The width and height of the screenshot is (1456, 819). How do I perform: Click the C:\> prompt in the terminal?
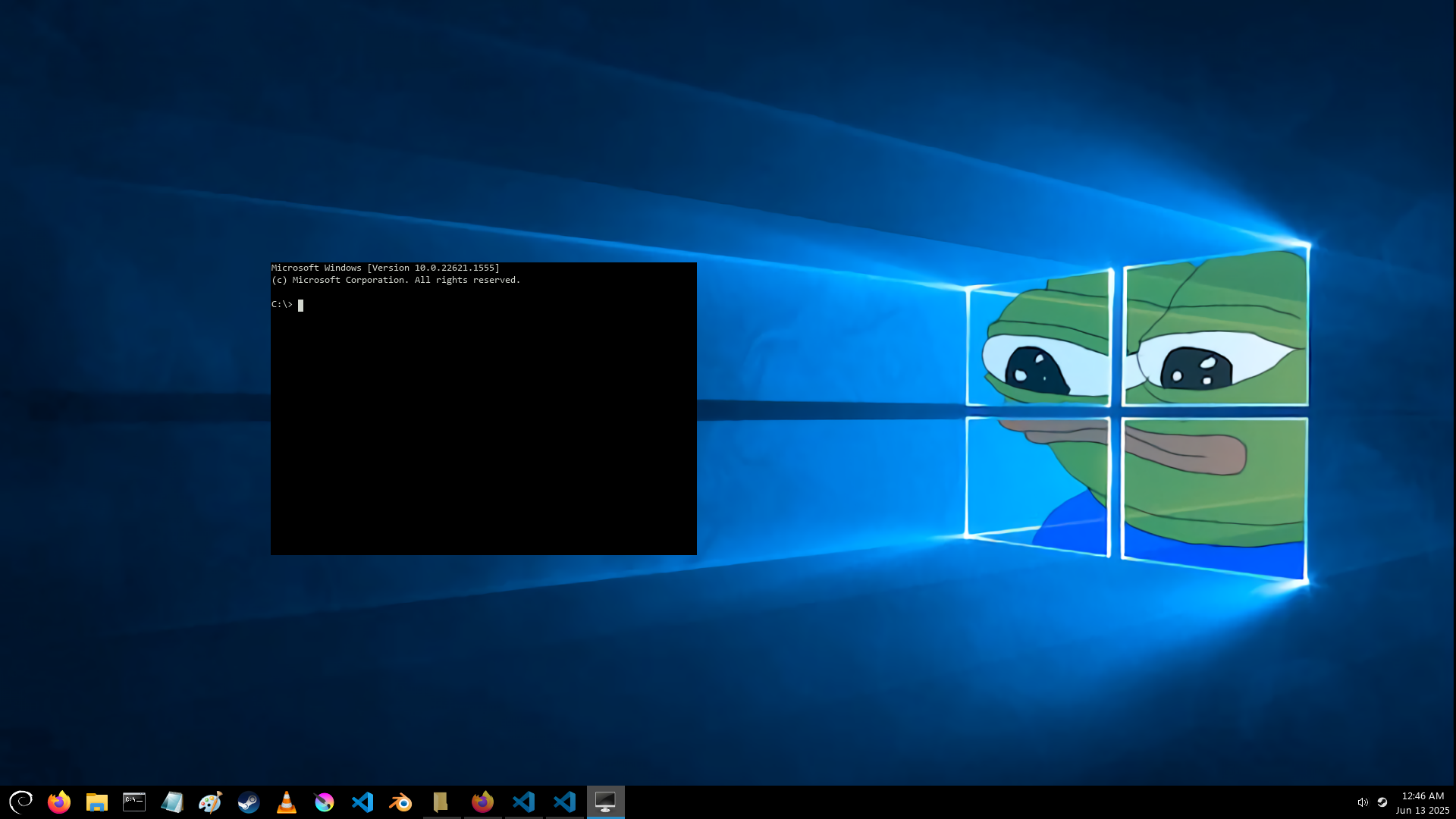pos(282,304)
